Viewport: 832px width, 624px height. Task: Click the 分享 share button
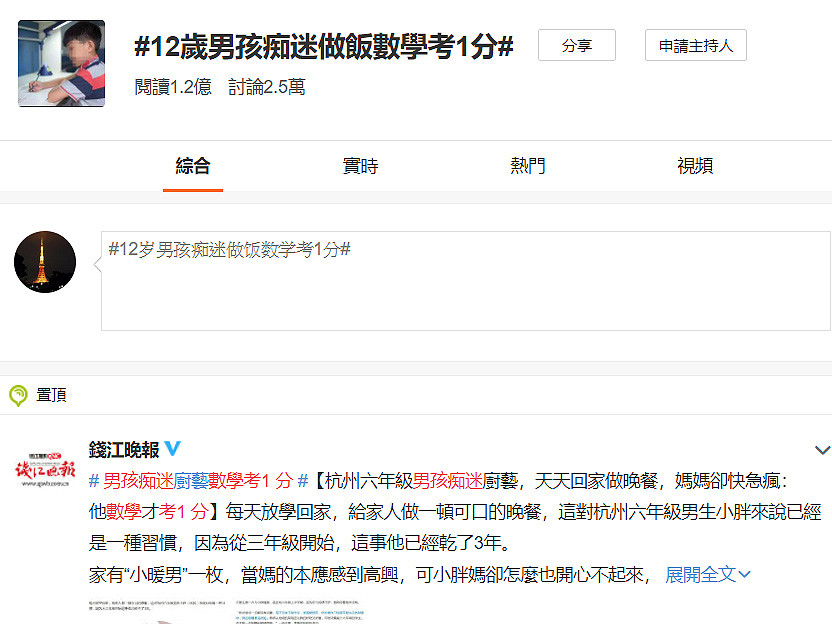pos(576,46)
